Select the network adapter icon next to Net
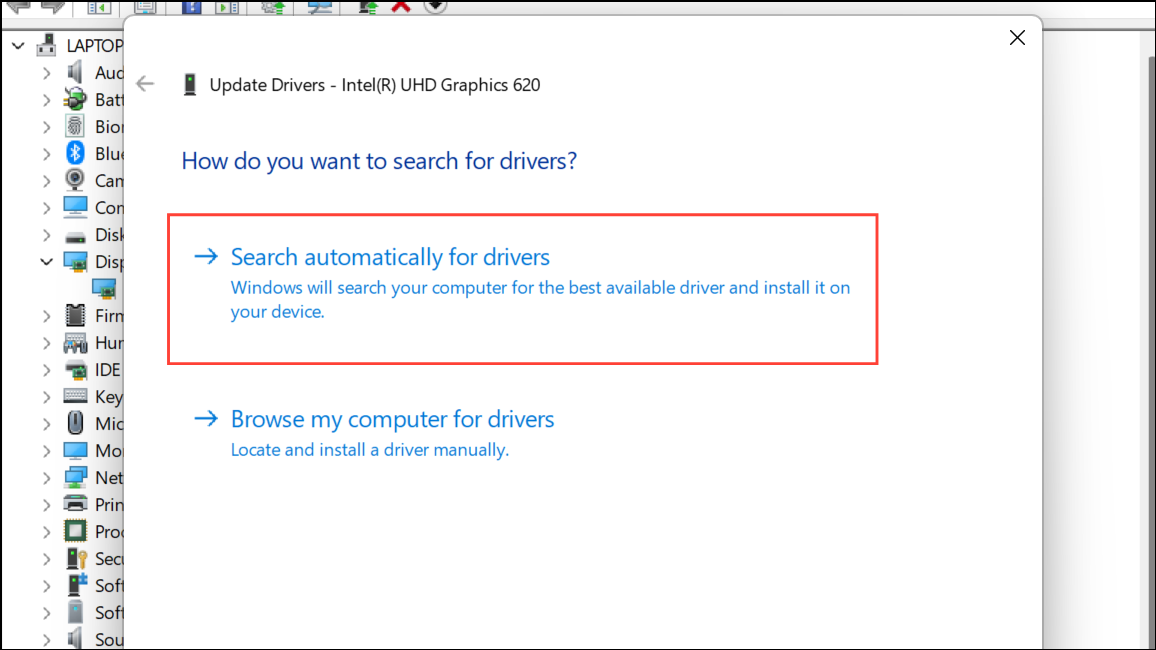This screenshot has height=650, width=1156. tap(75, 478)
